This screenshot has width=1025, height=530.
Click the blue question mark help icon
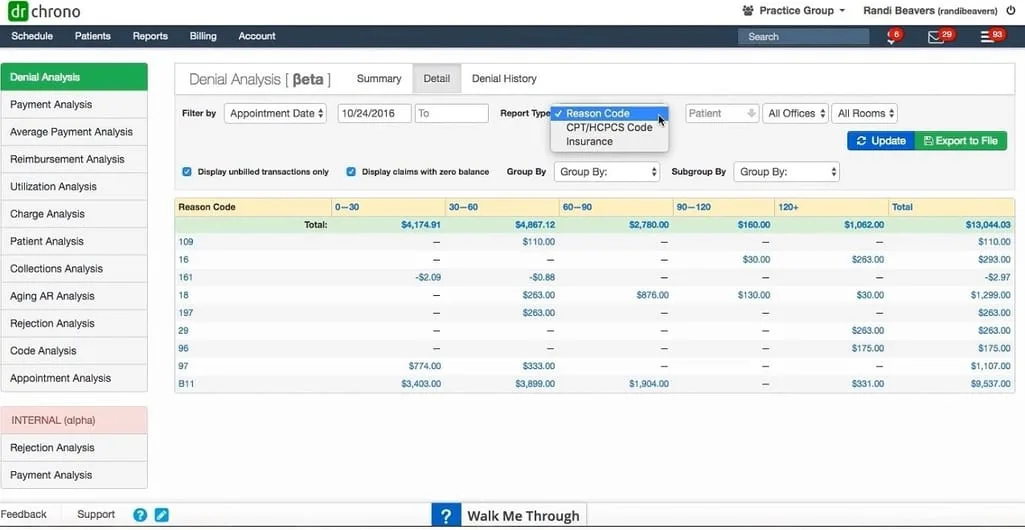140,514
